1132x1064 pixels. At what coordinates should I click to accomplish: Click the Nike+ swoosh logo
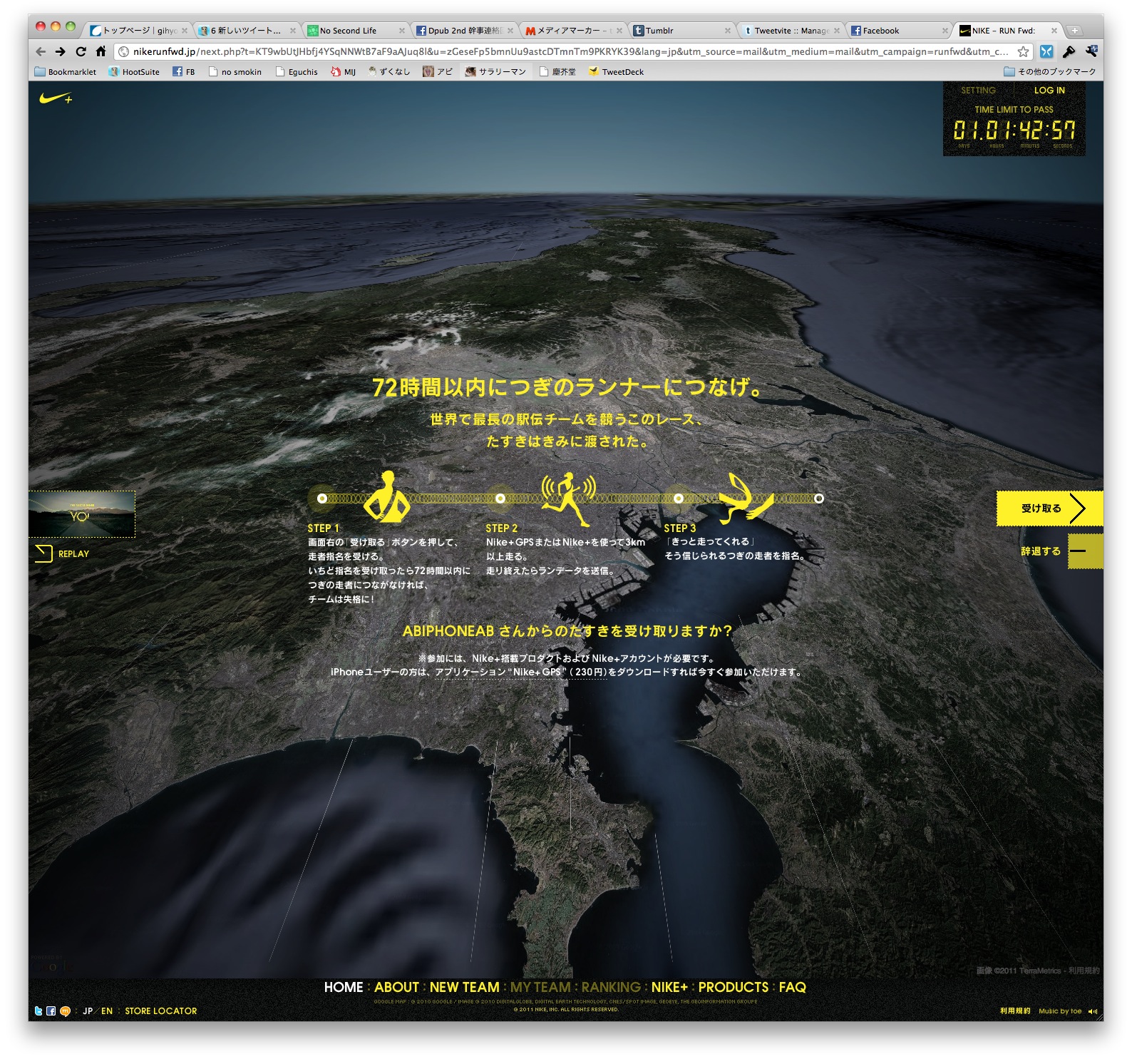(56, 98)
